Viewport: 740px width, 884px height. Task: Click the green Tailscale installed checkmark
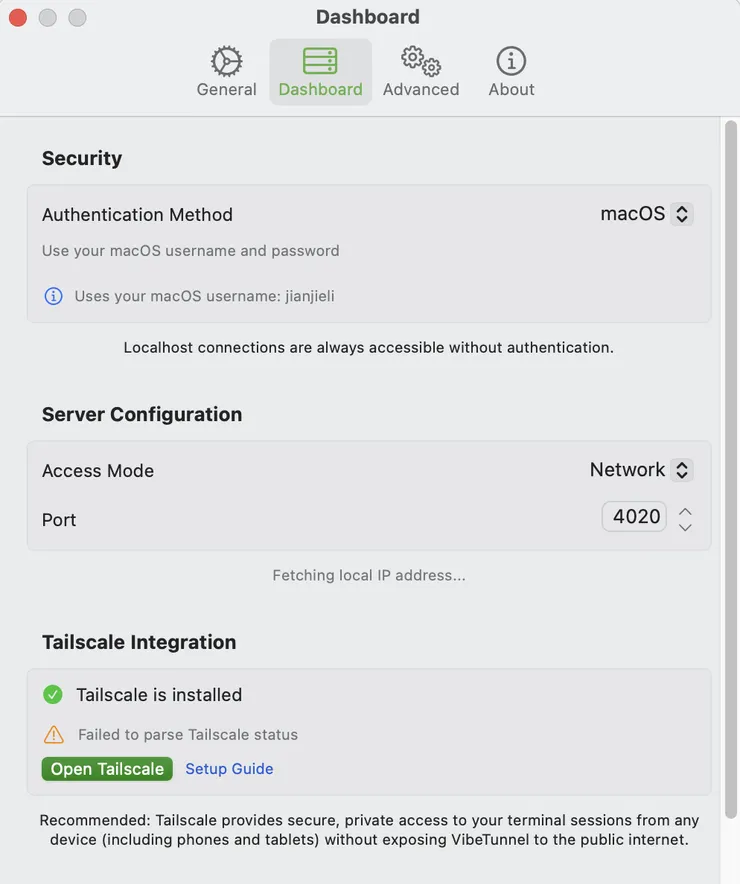53,694
